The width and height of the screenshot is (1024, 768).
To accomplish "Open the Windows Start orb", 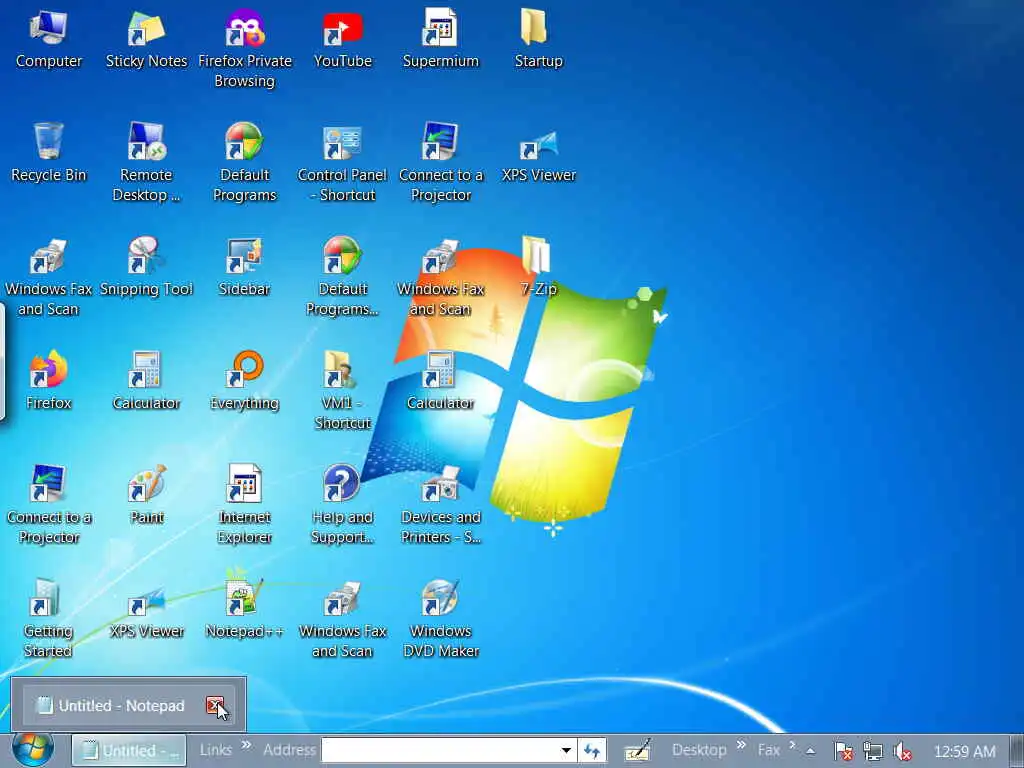I will 33,750.
